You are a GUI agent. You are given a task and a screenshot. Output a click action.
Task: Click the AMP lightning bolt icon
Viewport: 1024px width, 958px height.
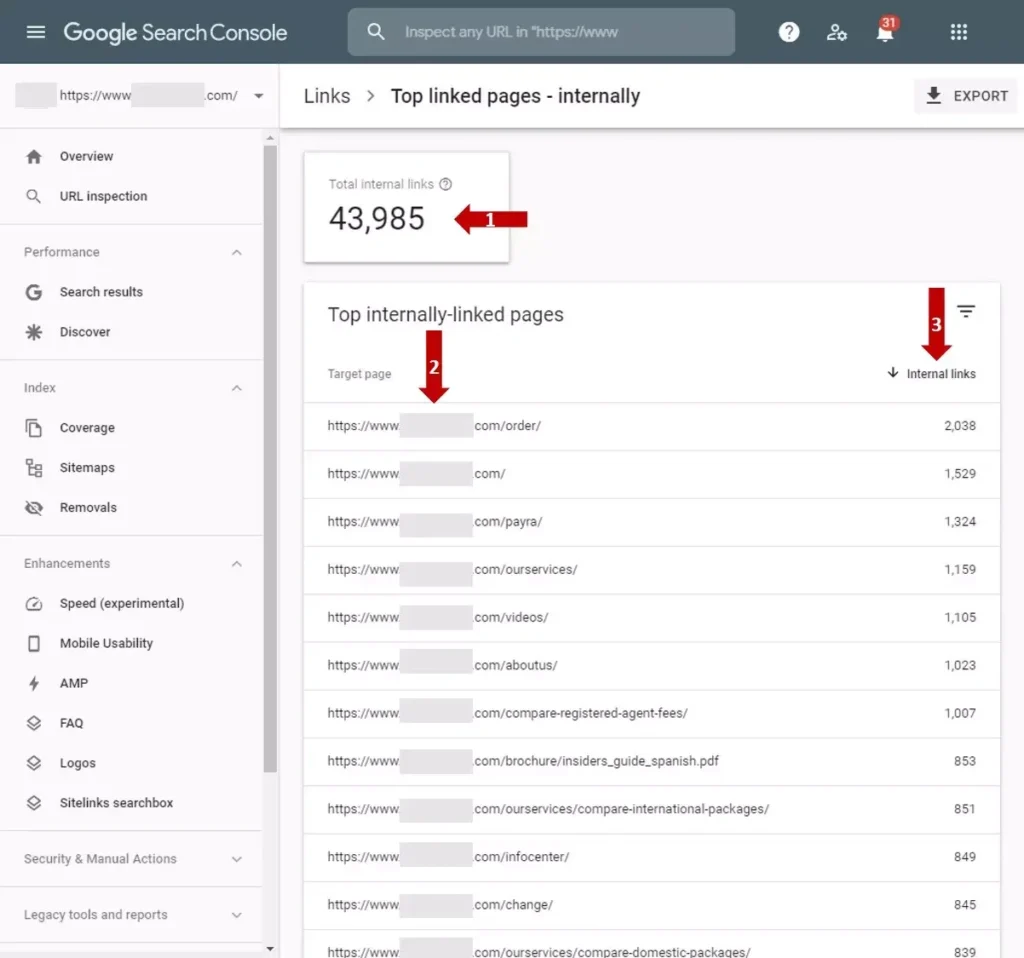point(34,684)
